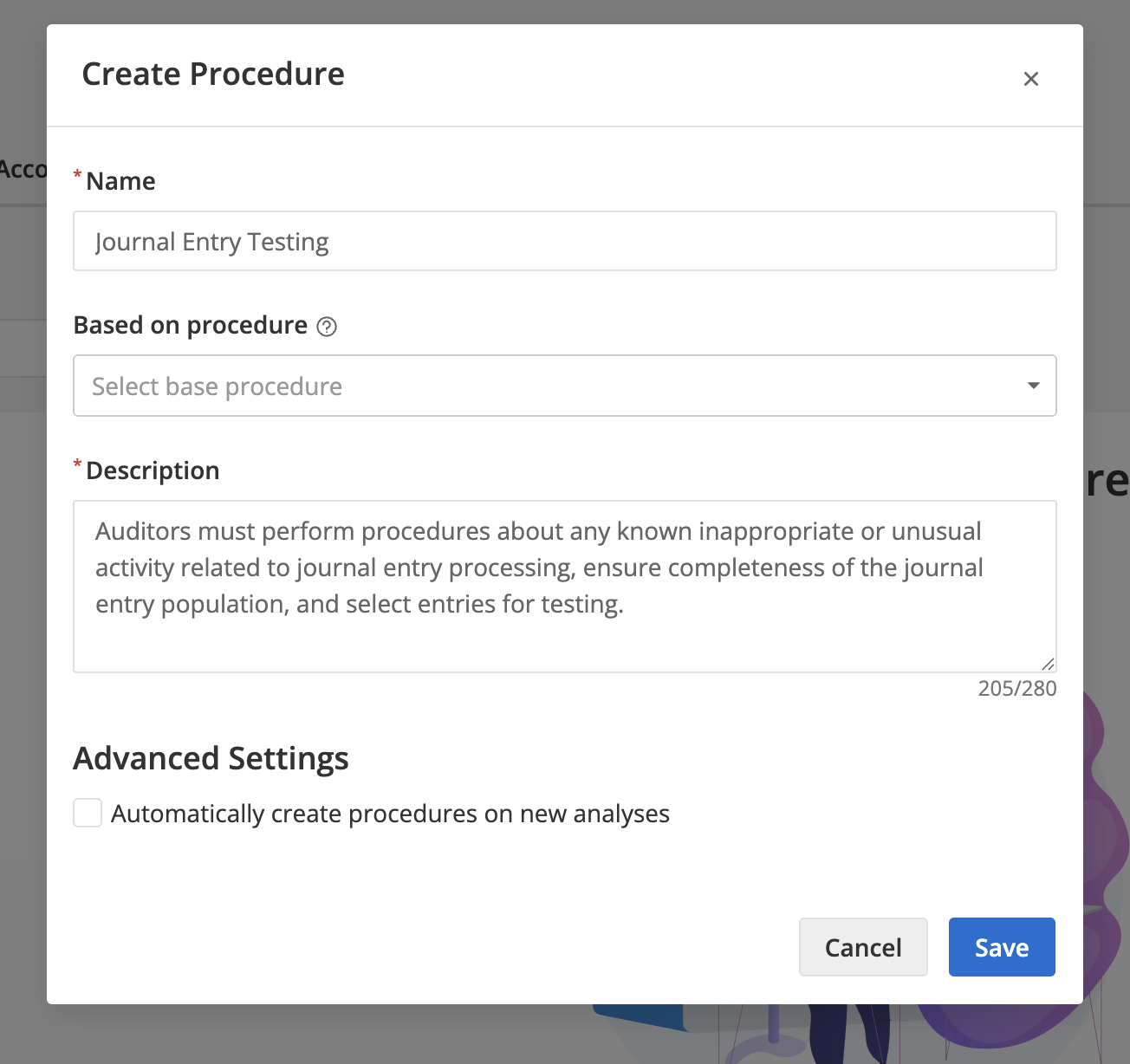The height and width of the screenshot is (1064, 1130).
Task: Click the dropdown arrow for base procedure
Action: point(1033,386)
